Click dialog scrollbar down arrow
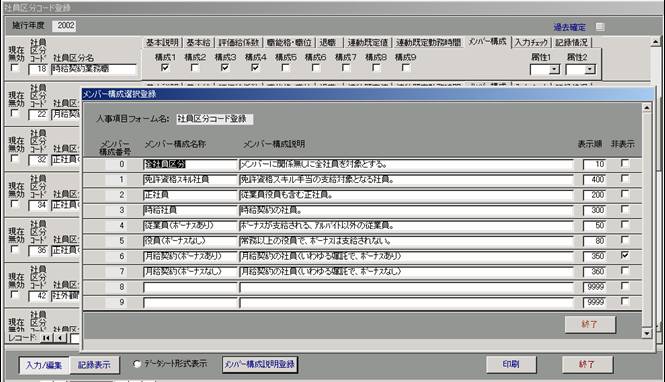This screenshot has width=665, height=382. coord(647,334)
